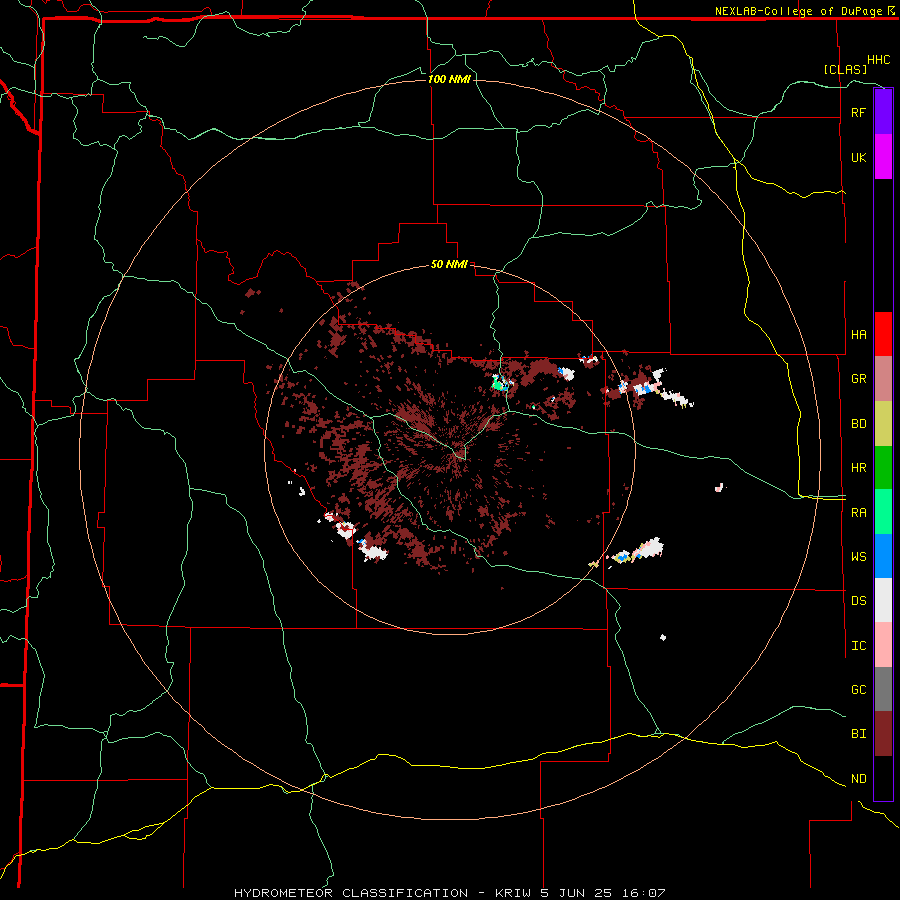Click the GC gray legend color swatch

883,689
